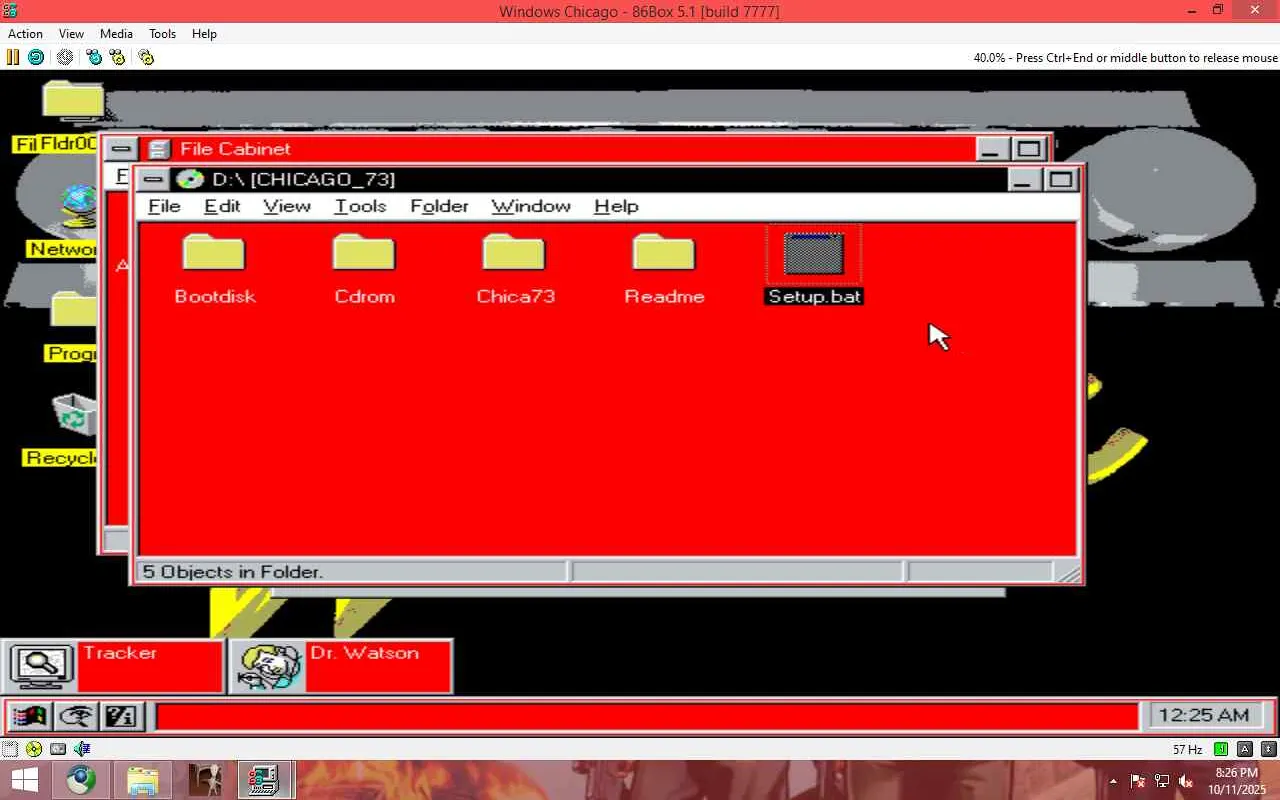
Task: Minimize the D:\ [CHICAGO_73] window
Action: [1022, 180]
